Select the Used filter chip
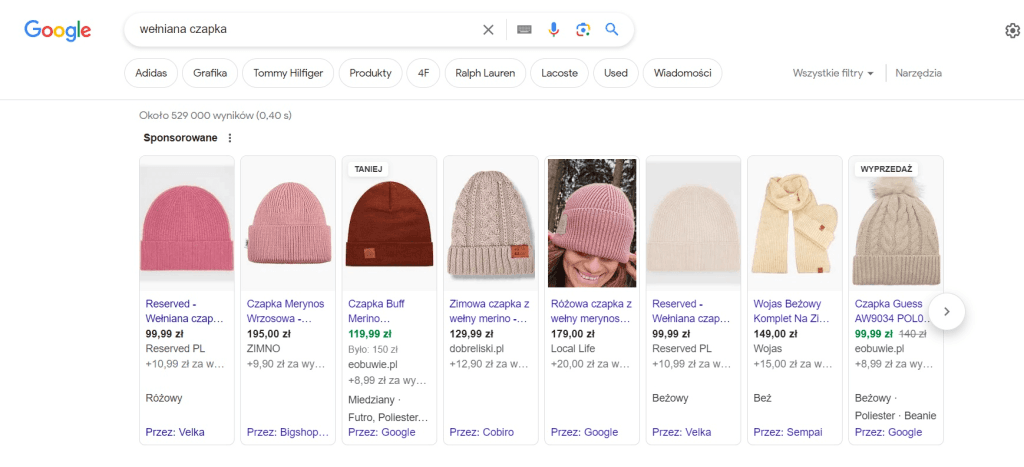This screenshot has height=467, width=1024. (616, 73)
